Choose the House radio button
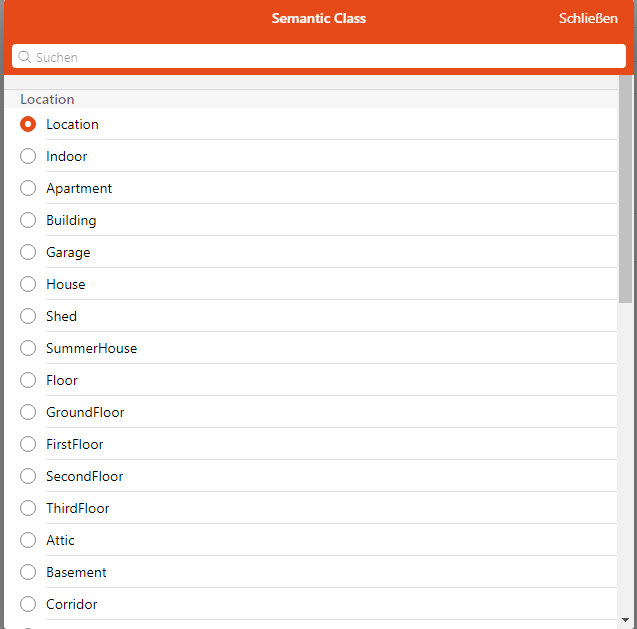Image resolution: width=637 pixels, height=629 pixels. 28,284
